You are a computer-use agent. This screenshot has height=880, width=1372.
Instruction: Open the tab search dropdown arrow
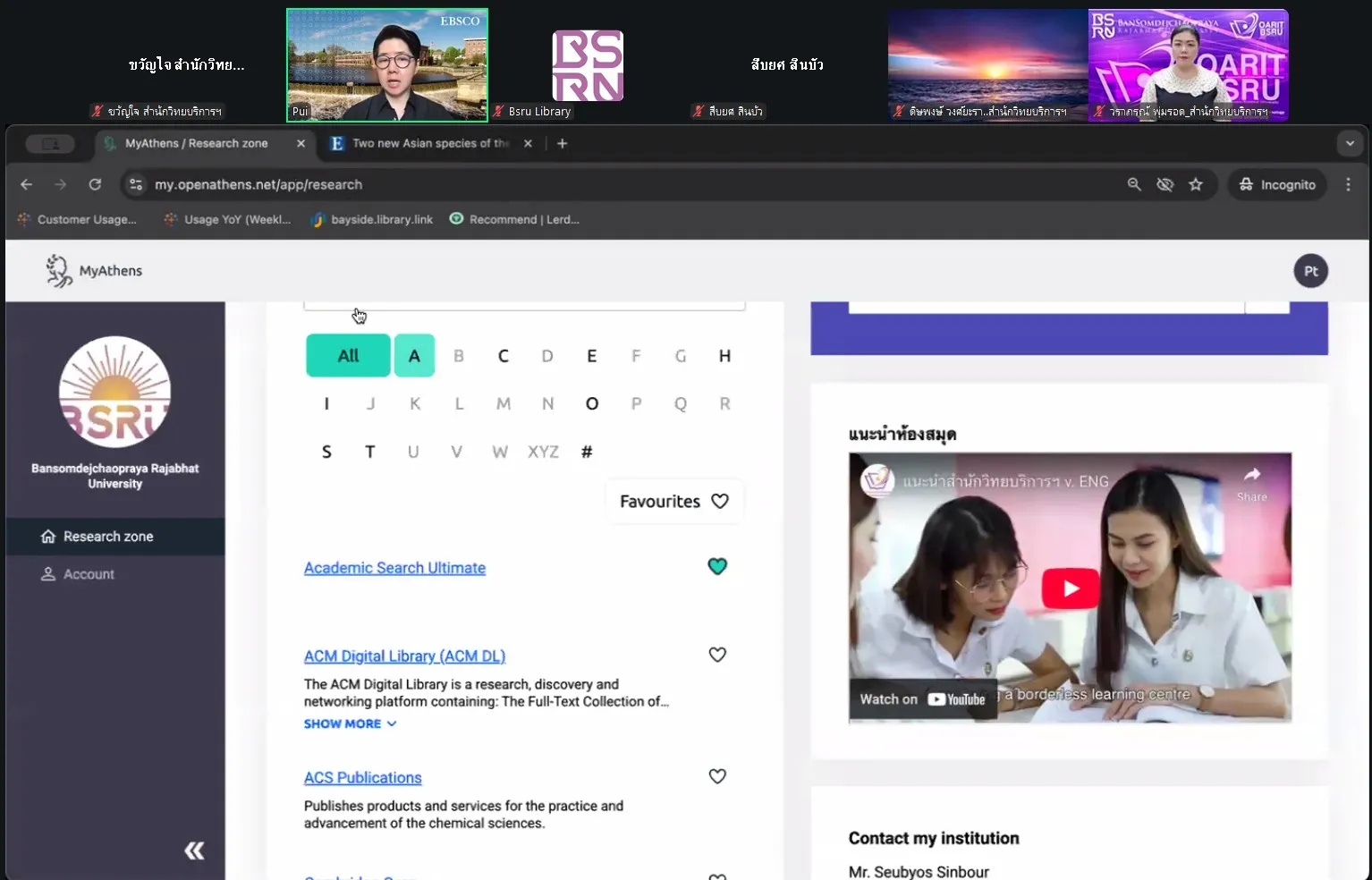pyautogui.click(x=1350, y=143)
